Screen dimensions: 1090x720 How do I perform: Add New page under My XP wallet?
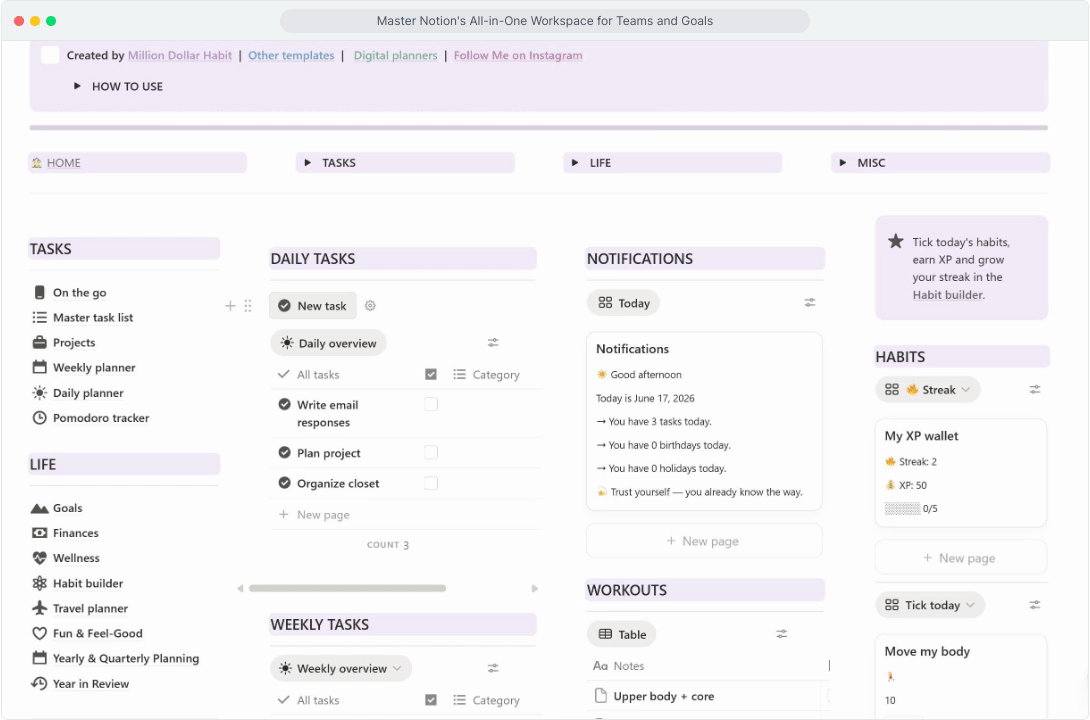[x=961, y=558]
